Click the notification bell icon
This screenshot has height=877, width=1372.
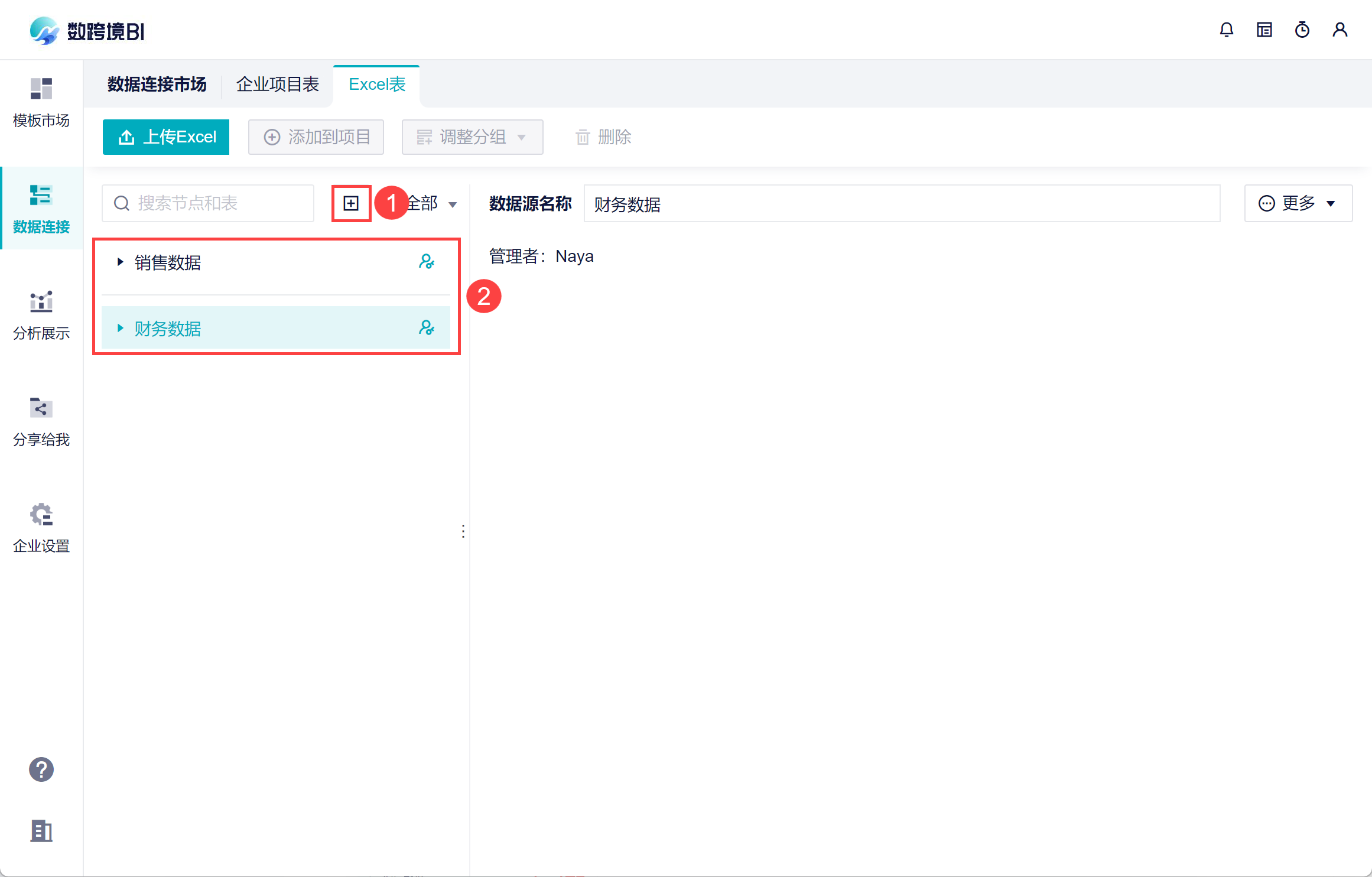(x=1227, y=30)
